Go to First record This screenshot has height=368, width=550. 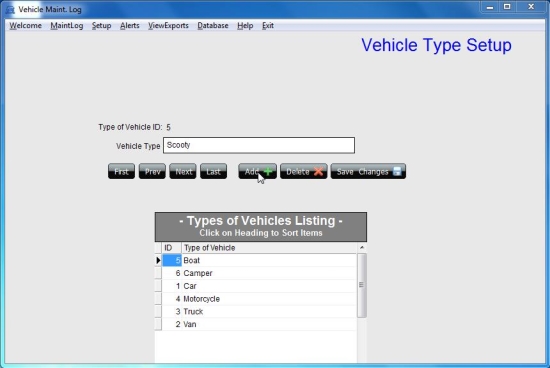pos(121,171)
